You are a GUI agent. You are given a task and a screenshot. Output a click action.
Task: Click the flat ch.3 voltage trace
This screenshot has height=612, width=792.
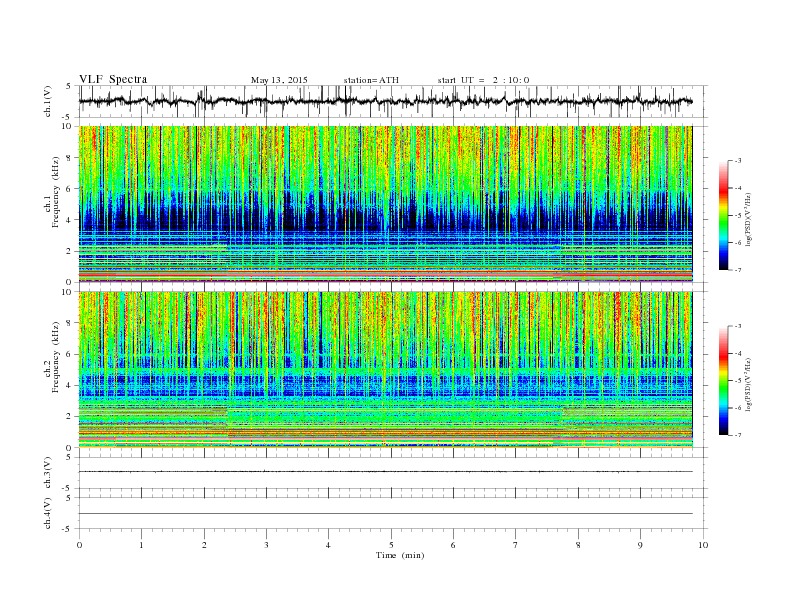point(385,472)
